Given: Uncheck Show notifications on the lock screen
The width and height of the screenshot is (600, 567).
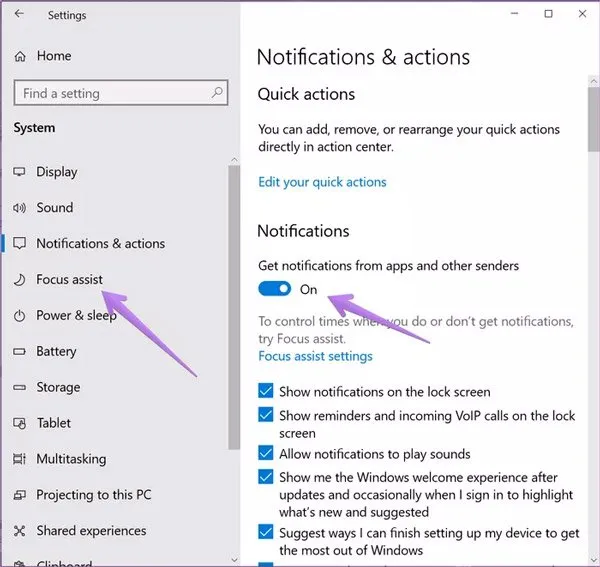Looking at the screenshot, I should pyautogui.click(x=266, y=392).
